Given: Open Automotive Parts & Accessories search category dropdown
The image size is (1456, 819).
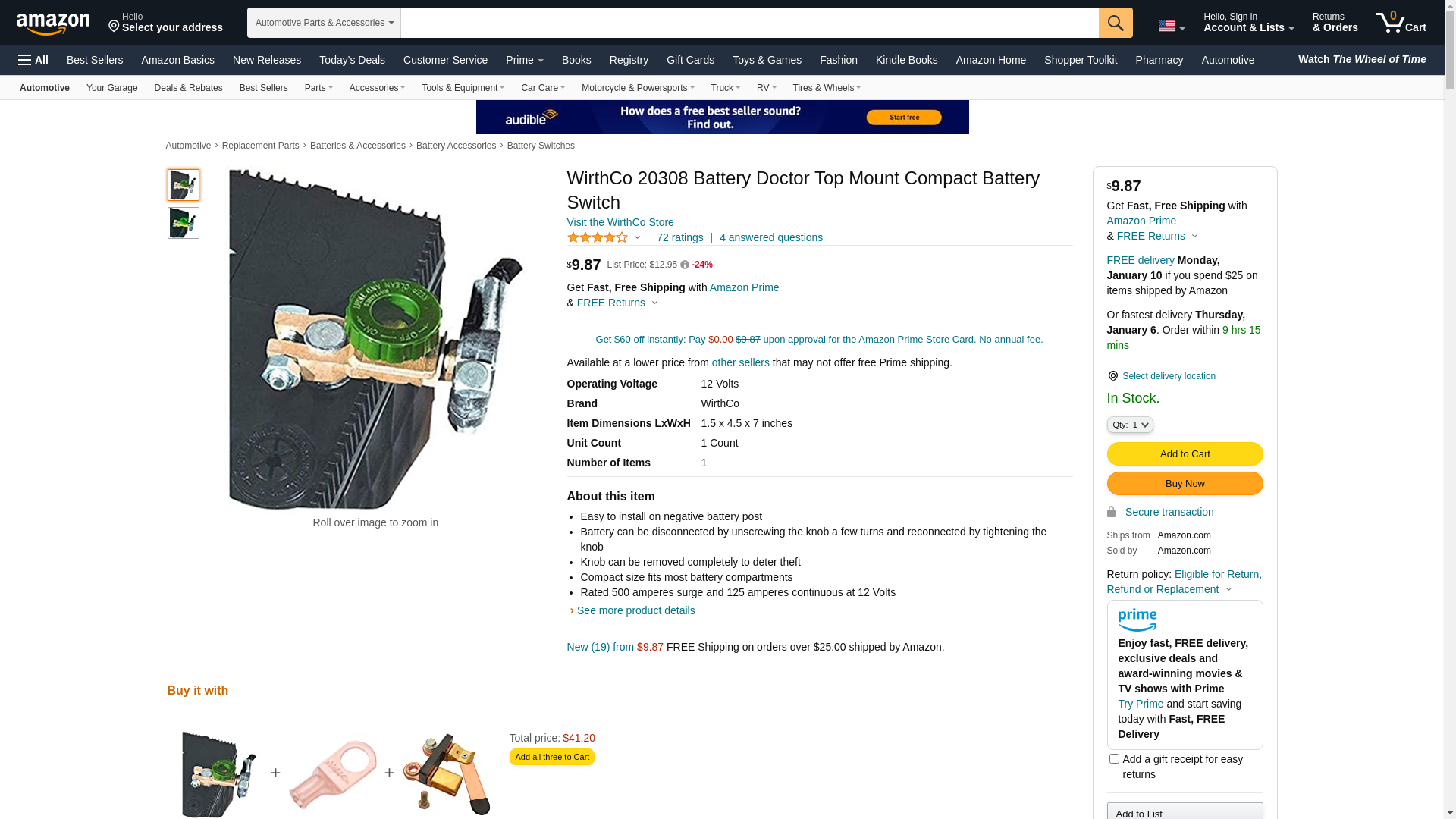Looking at the screenshot, I should pos(324,23).
